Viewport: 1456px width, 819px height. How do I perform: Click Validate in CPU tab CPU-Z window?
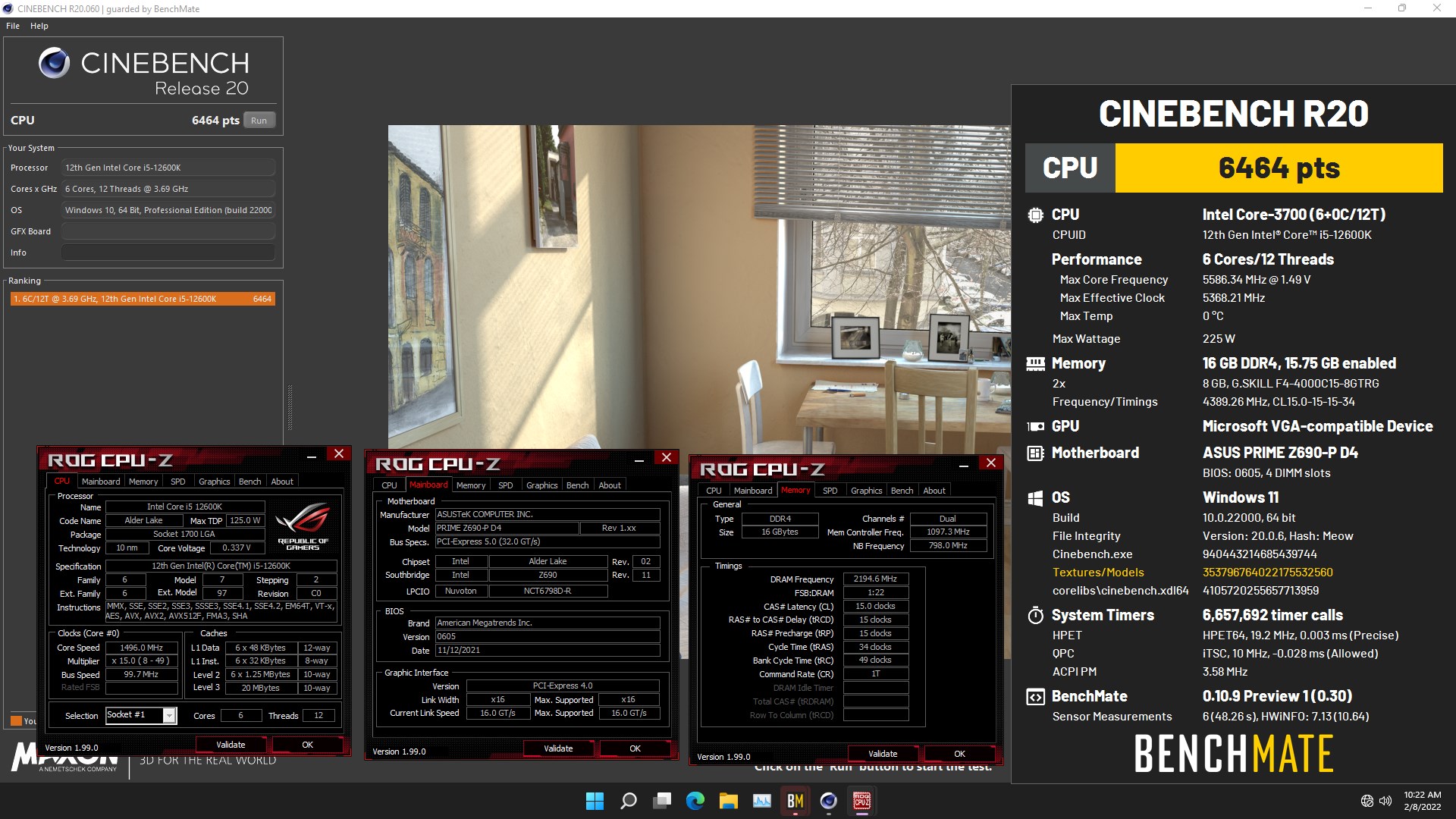pyautogui.click(x=231, y=745)
